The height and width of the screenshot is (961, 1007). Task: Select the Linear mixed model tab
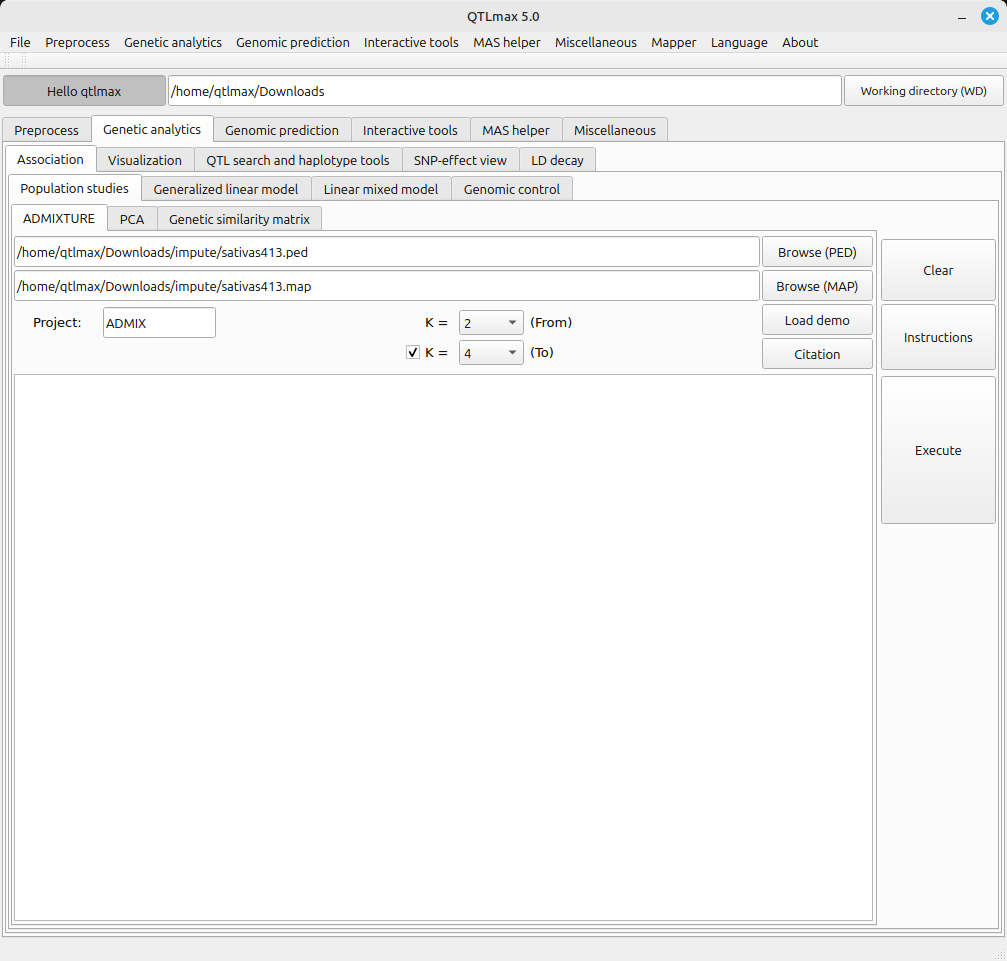point(380,189)
